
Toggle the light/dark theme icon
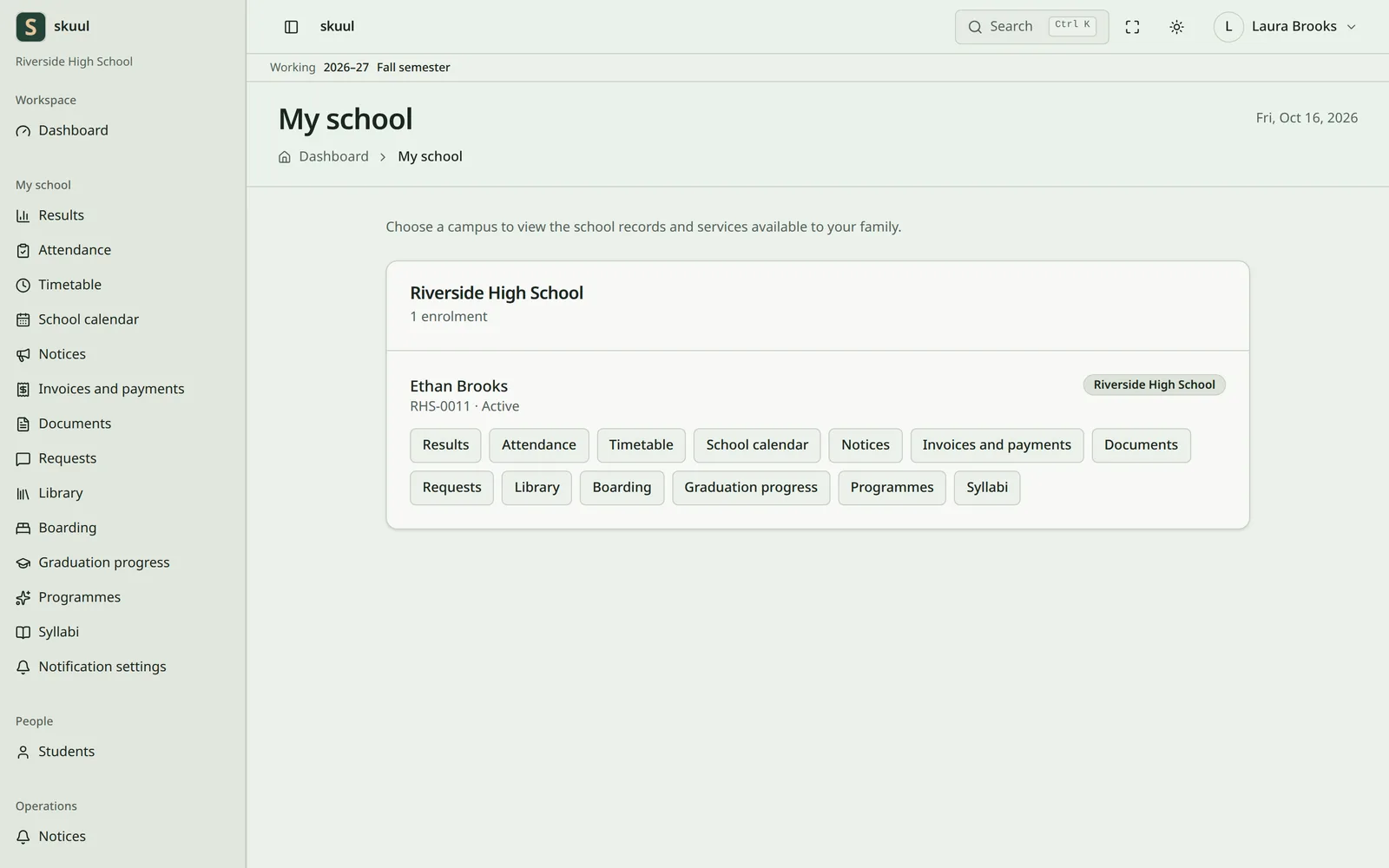(1176, 27)
